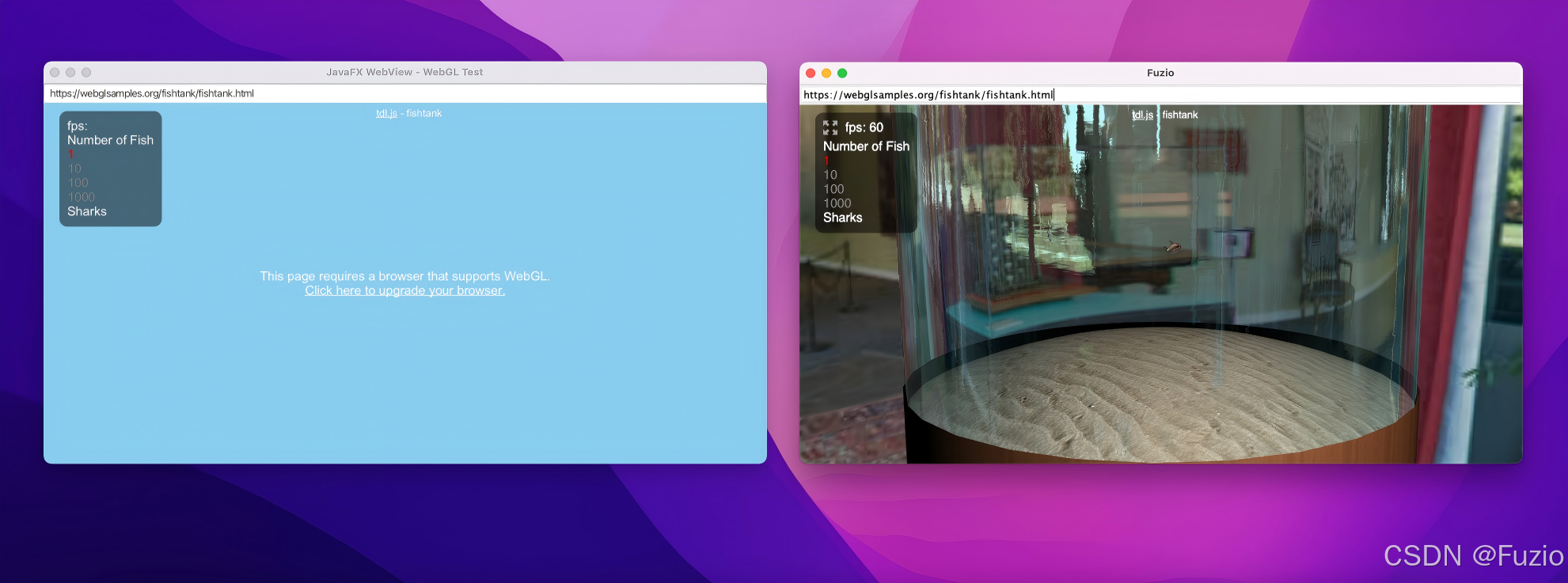Click the URL field in Fuzio window
This screenshot has height=583, width=1568.
1161,95
